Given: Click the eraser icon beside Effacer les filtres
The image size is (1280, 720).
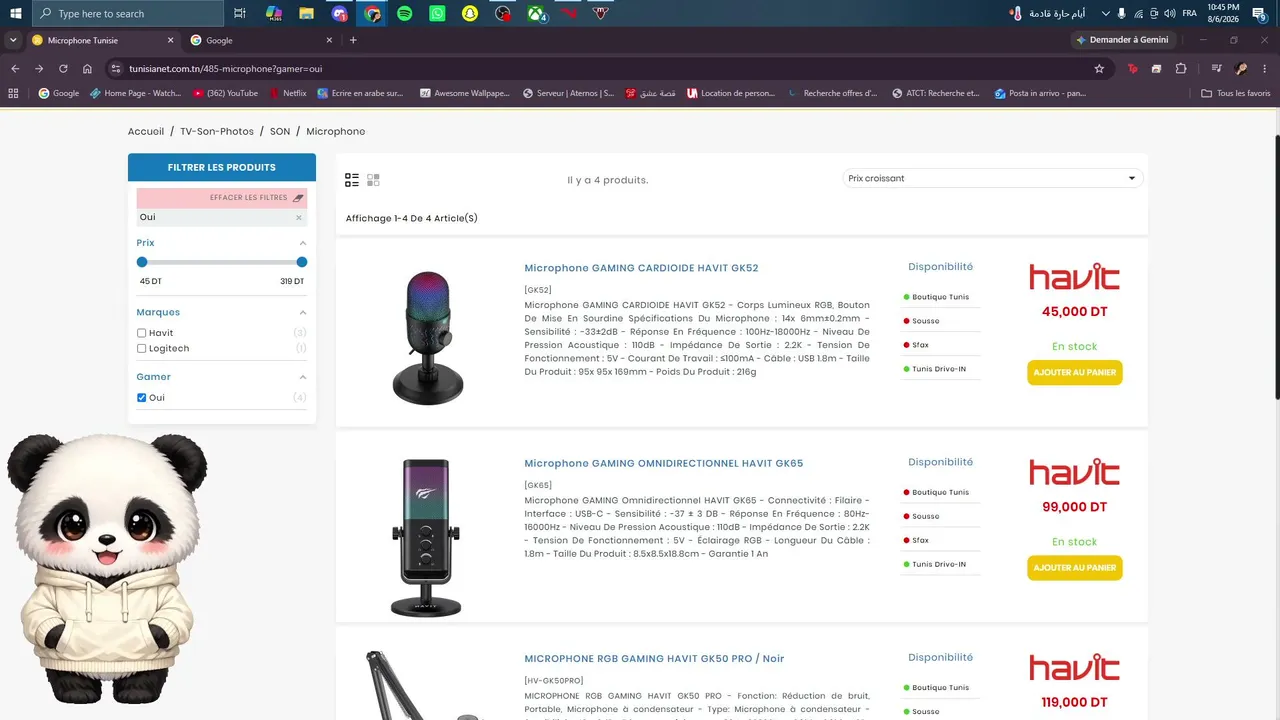Looking at the screenshot, I should click(x=298, y=198).
